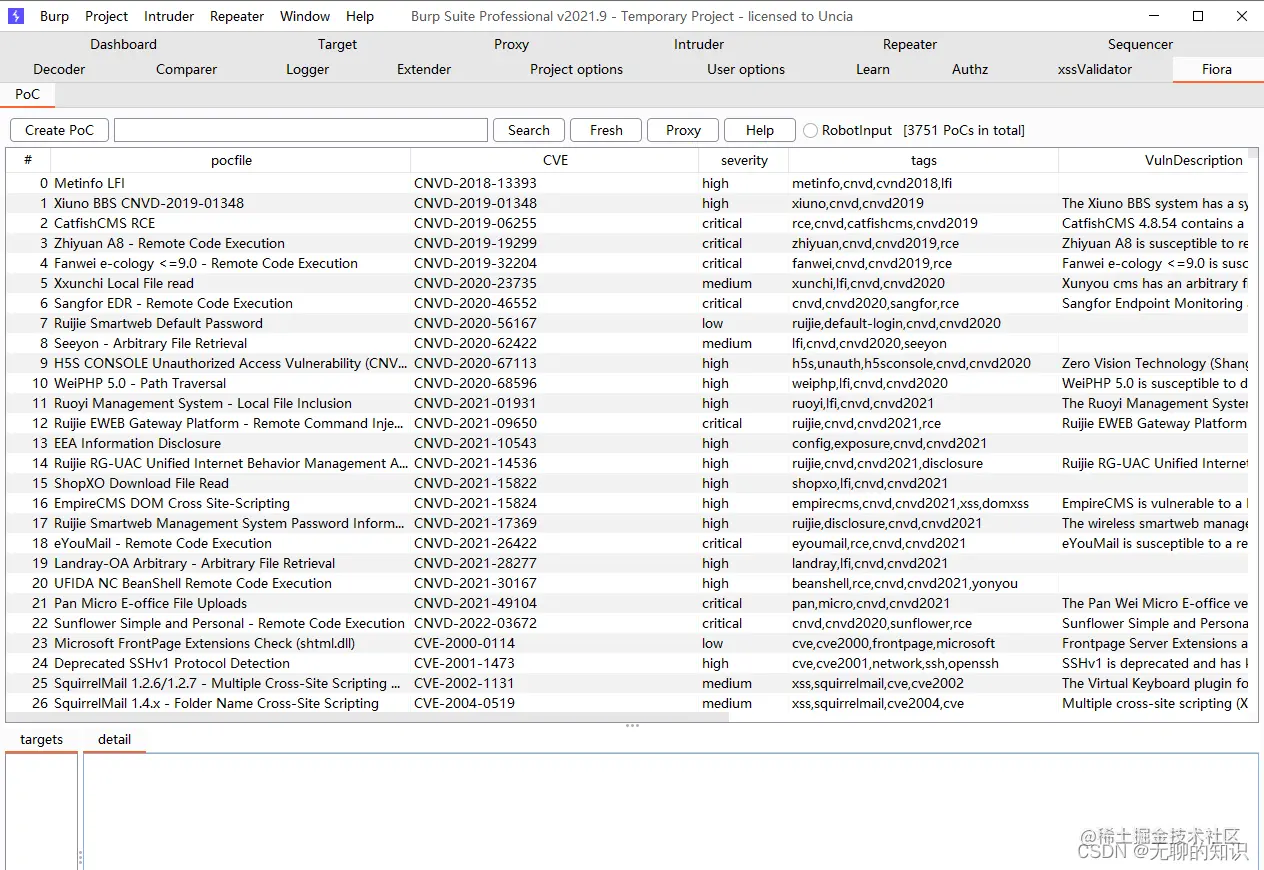
Task: Switch to the Target tab
Action: (337, 44)
